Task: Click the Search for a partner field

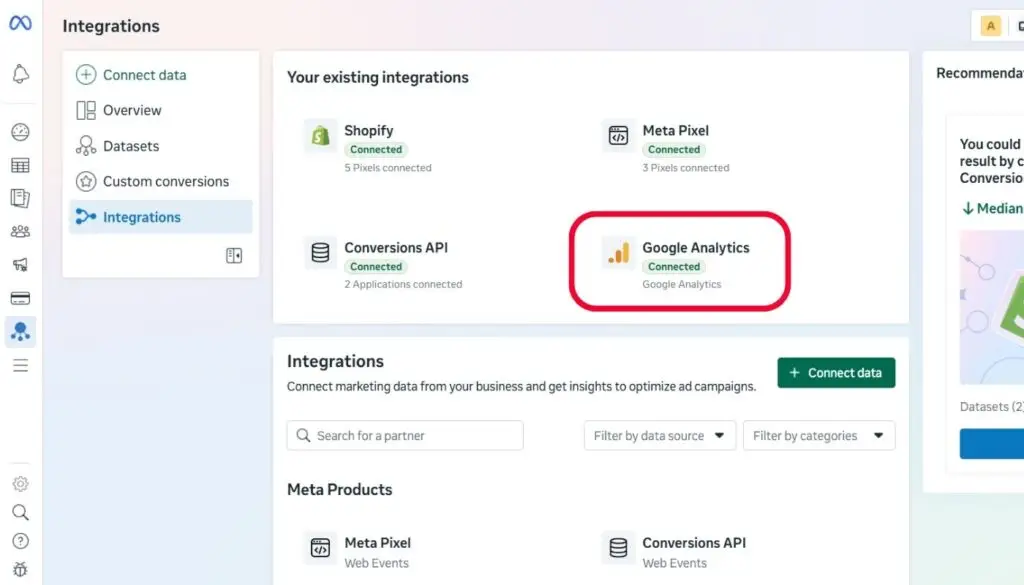Action: click(x=405, y=435)
